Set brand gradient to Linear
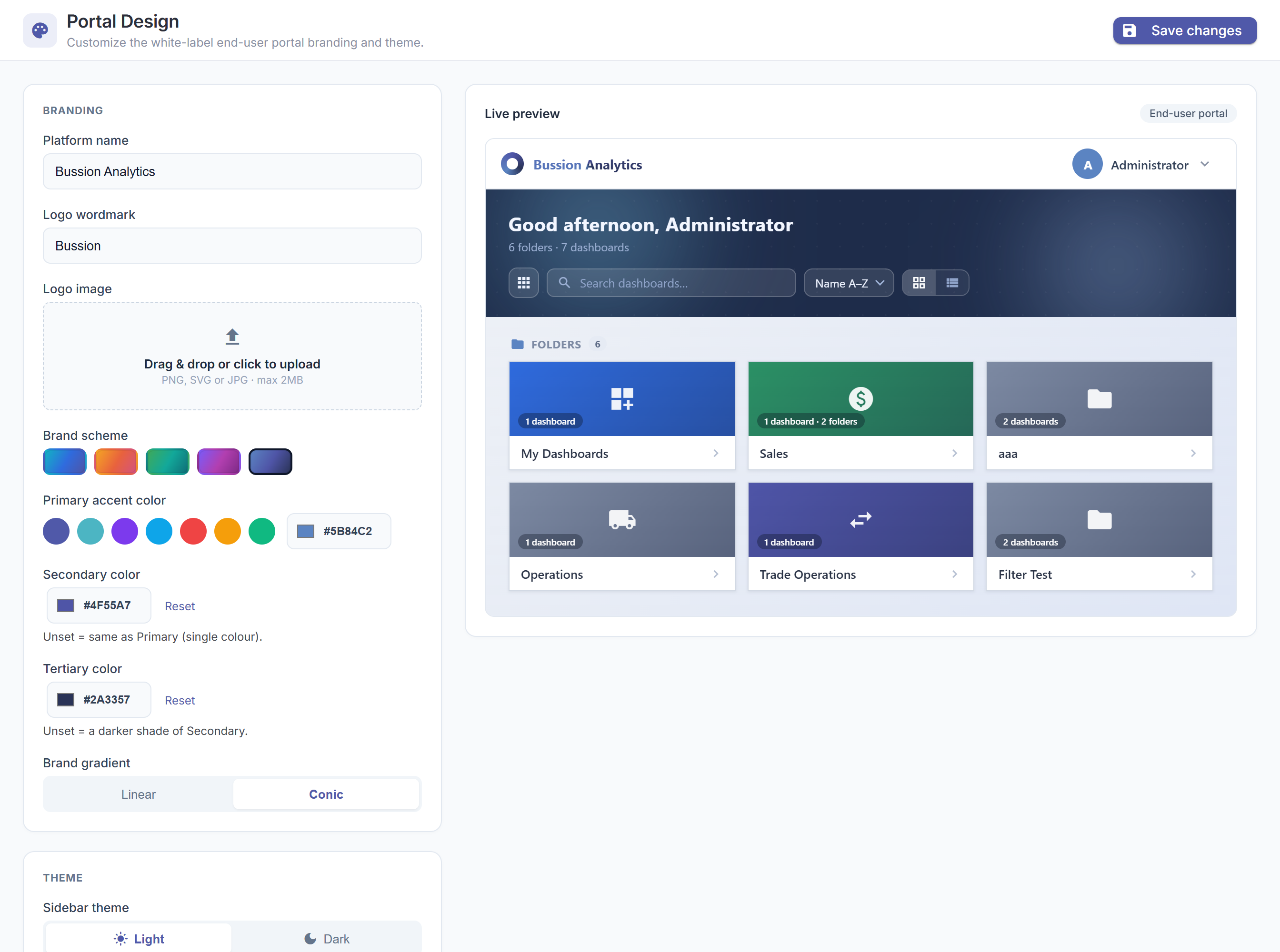 [x=139, y=794]
